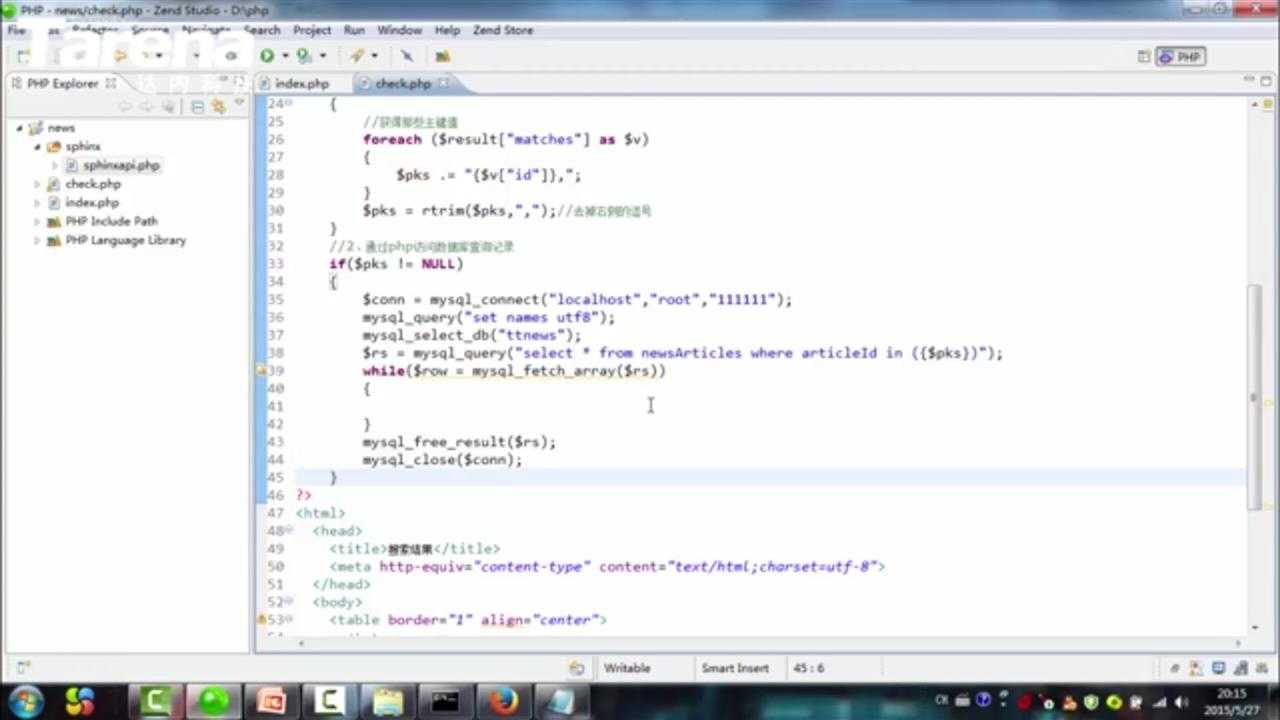Click the status bar icon left of Writable
The width and height of the screenshot is (1280, 720).
tap(576, 668)
